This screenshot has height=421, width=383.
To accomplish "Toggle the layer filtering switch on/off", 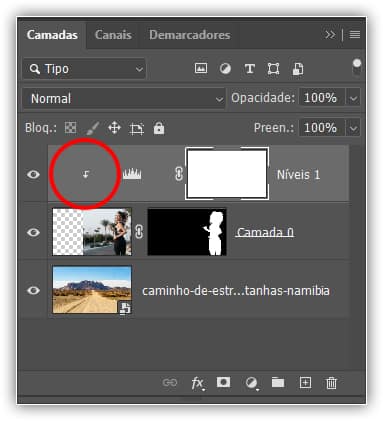I will tap(357, 67).
